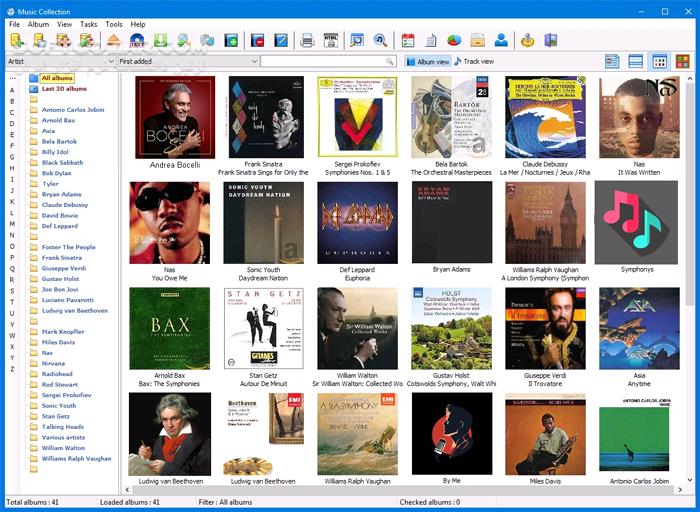
Task: Open the Album menu
Action: pyautogui.click(x=38, y=24)
